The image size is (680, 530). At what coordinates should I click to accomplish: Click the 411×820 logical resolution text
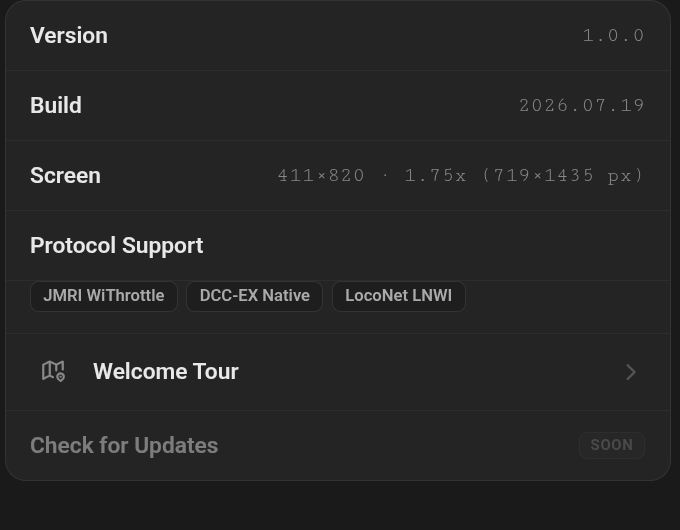321,176
